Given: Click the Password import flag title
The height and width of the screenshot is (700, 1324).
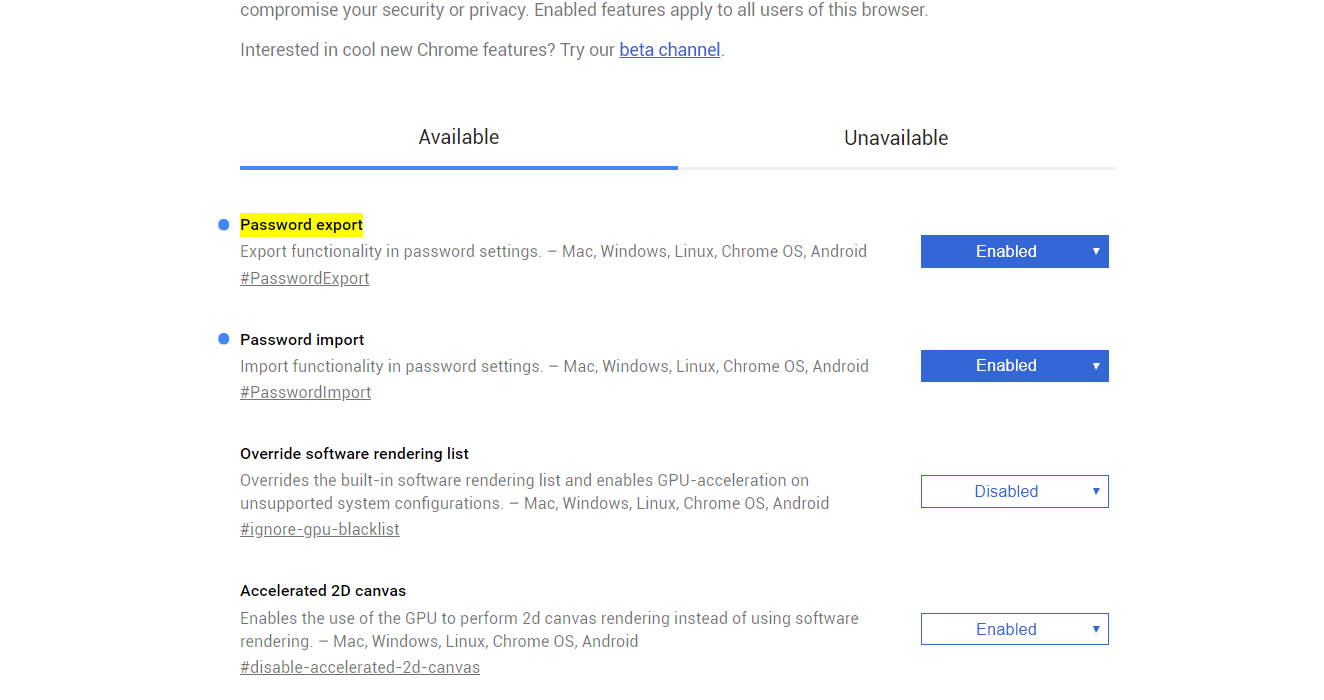Looking at the screenshot, I should 302,340.
